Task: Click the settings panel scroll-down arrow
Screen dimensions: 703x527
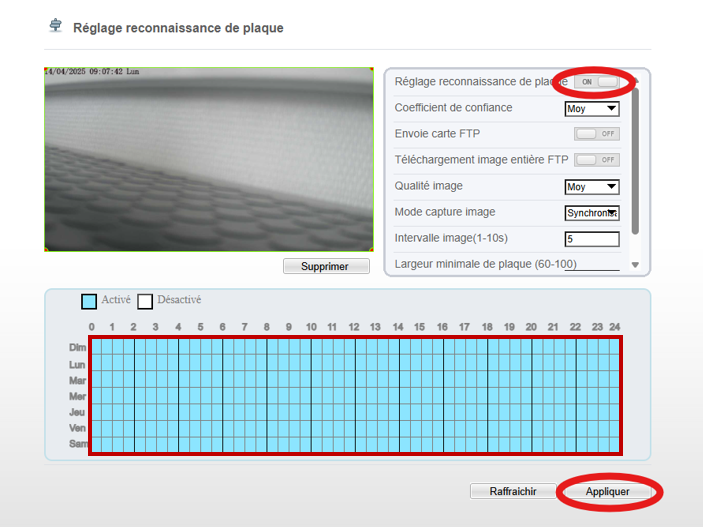Action: [x=635, y=265]
